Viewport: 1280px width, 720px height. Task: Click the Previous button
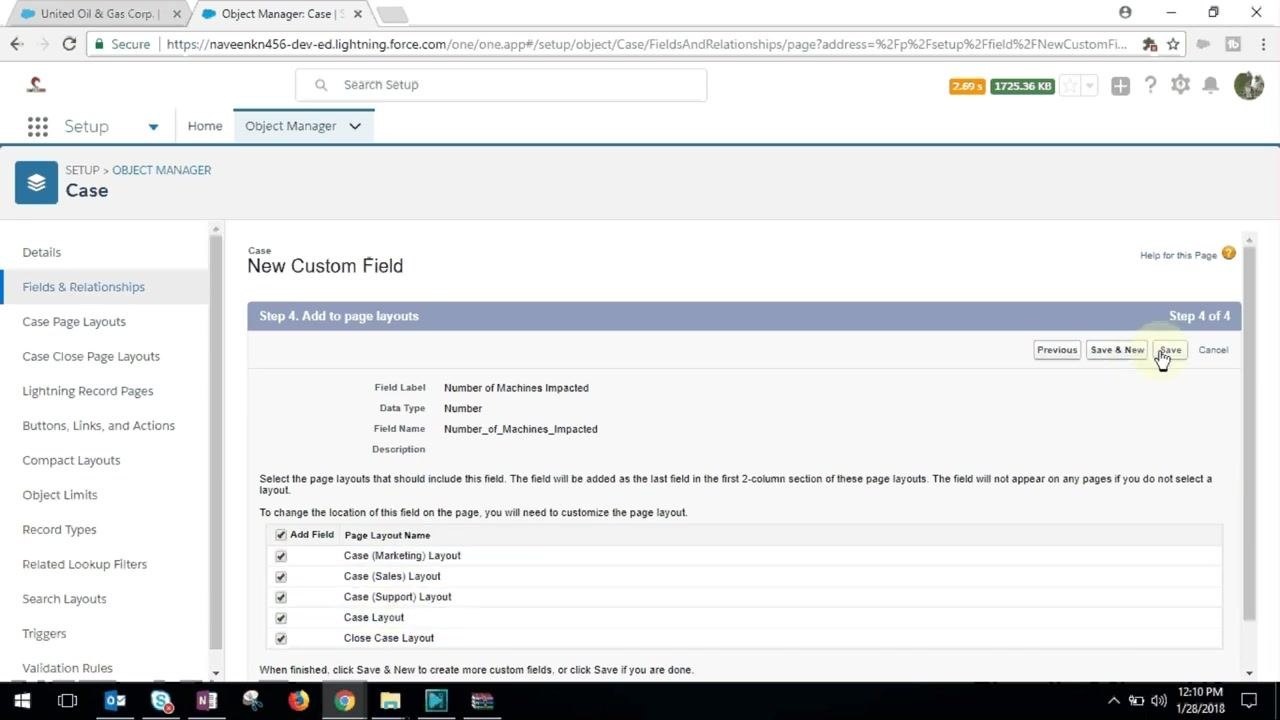(1057, 350)
